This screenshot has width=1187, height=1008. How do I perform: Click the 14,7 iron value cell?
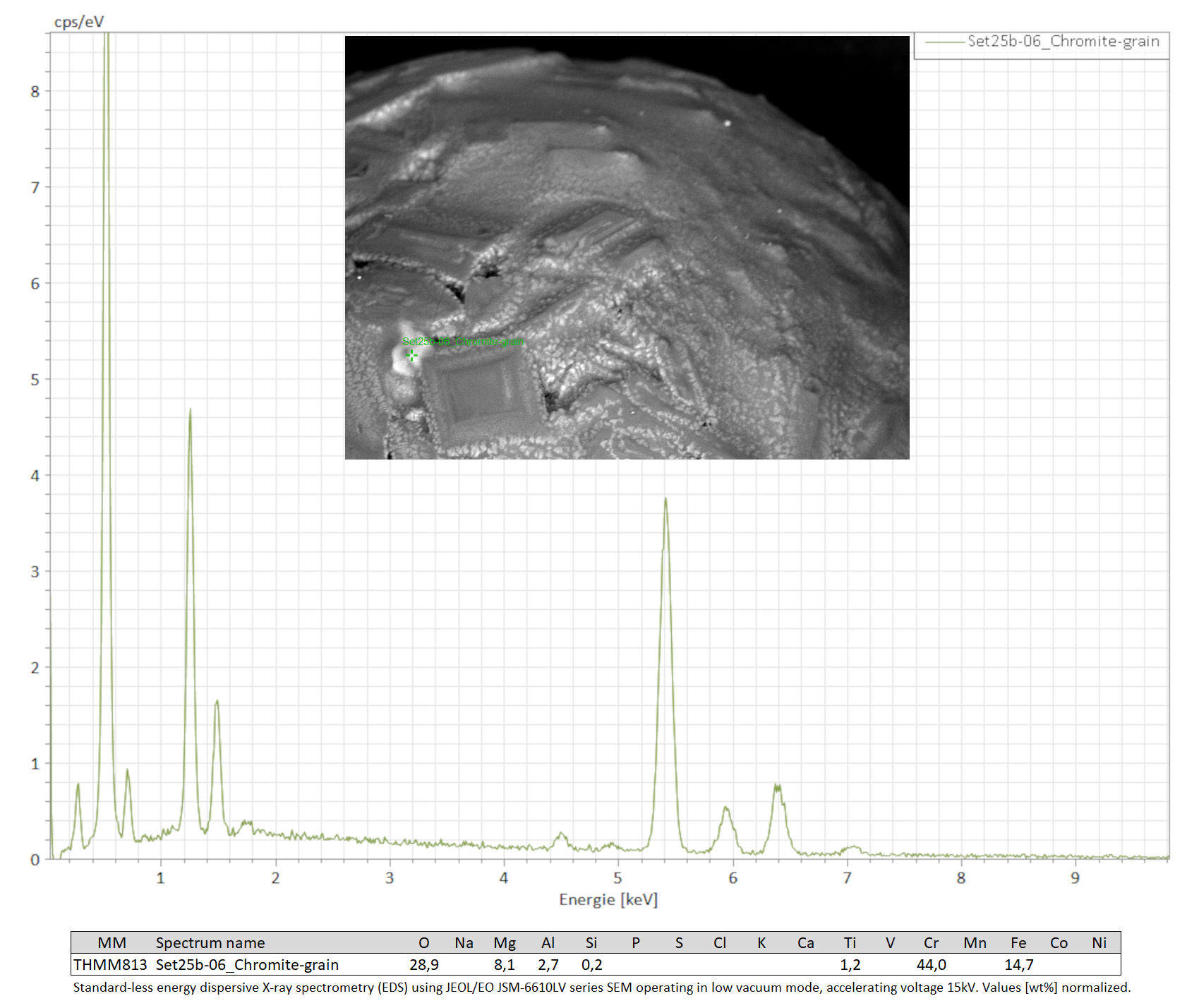1018,965
